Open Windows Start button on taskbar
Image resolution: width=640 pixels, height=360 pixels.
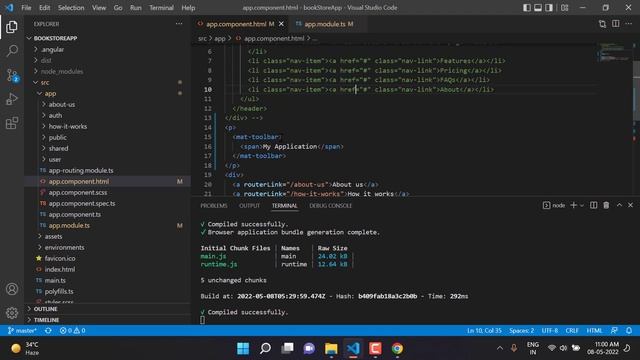click(243, 349)
